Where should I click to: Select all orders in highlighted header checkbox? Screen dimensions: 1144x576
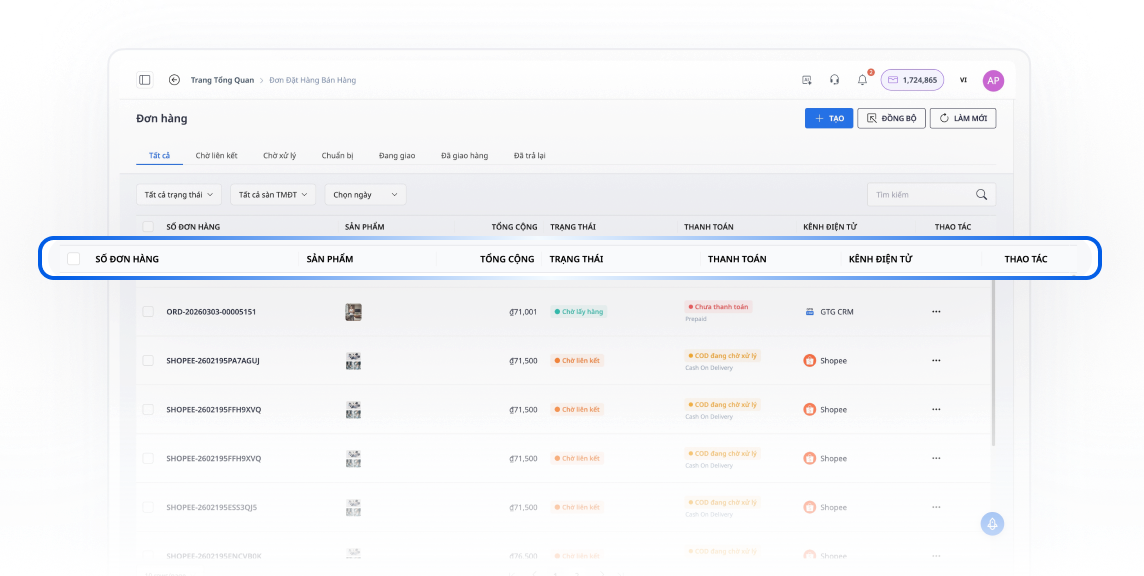(73, 259)
